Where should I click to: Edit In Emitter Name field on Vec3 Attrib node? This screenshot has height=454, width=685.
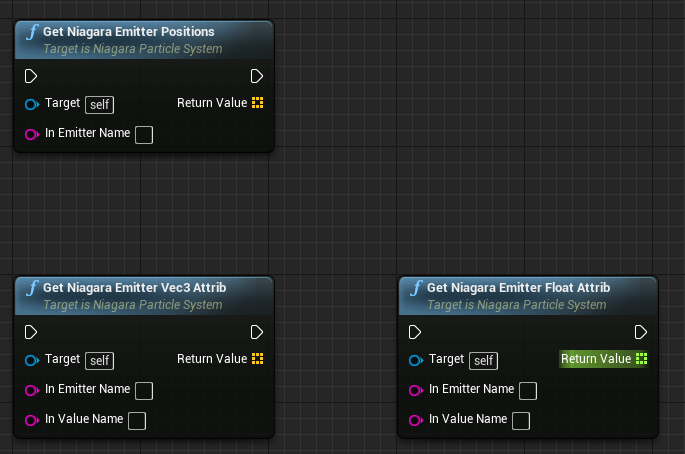pos(144,391)
